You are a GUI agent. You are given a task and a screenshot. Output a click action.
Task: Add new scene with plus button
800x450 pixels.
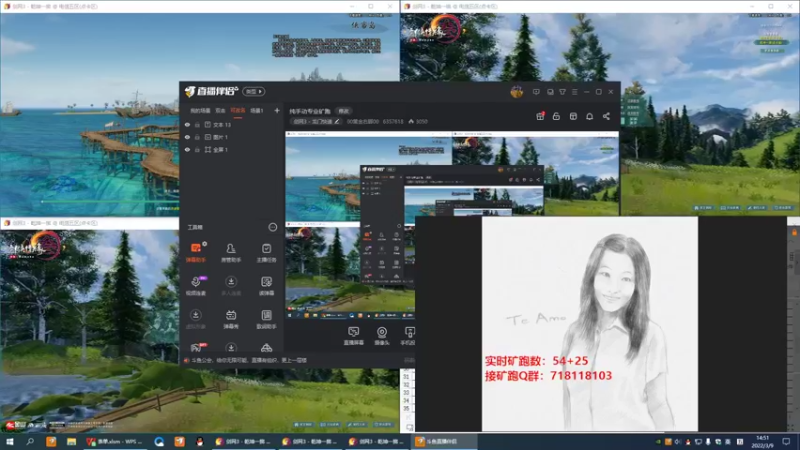pos(277,111)
